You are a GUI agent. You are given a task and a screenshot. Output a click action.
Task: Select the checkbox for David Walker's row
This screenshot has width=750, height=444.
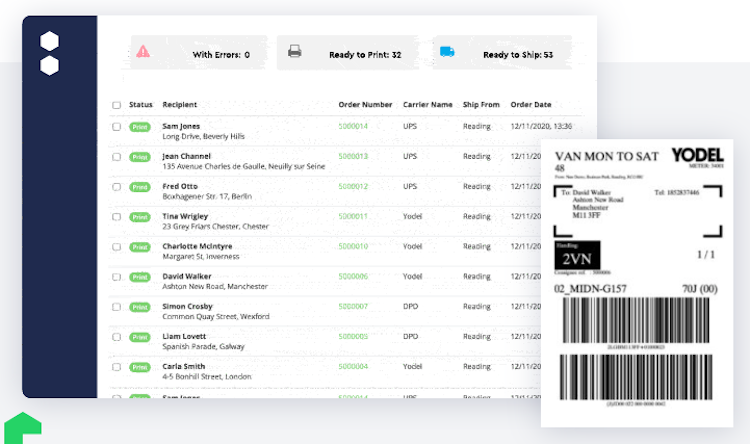116,277
